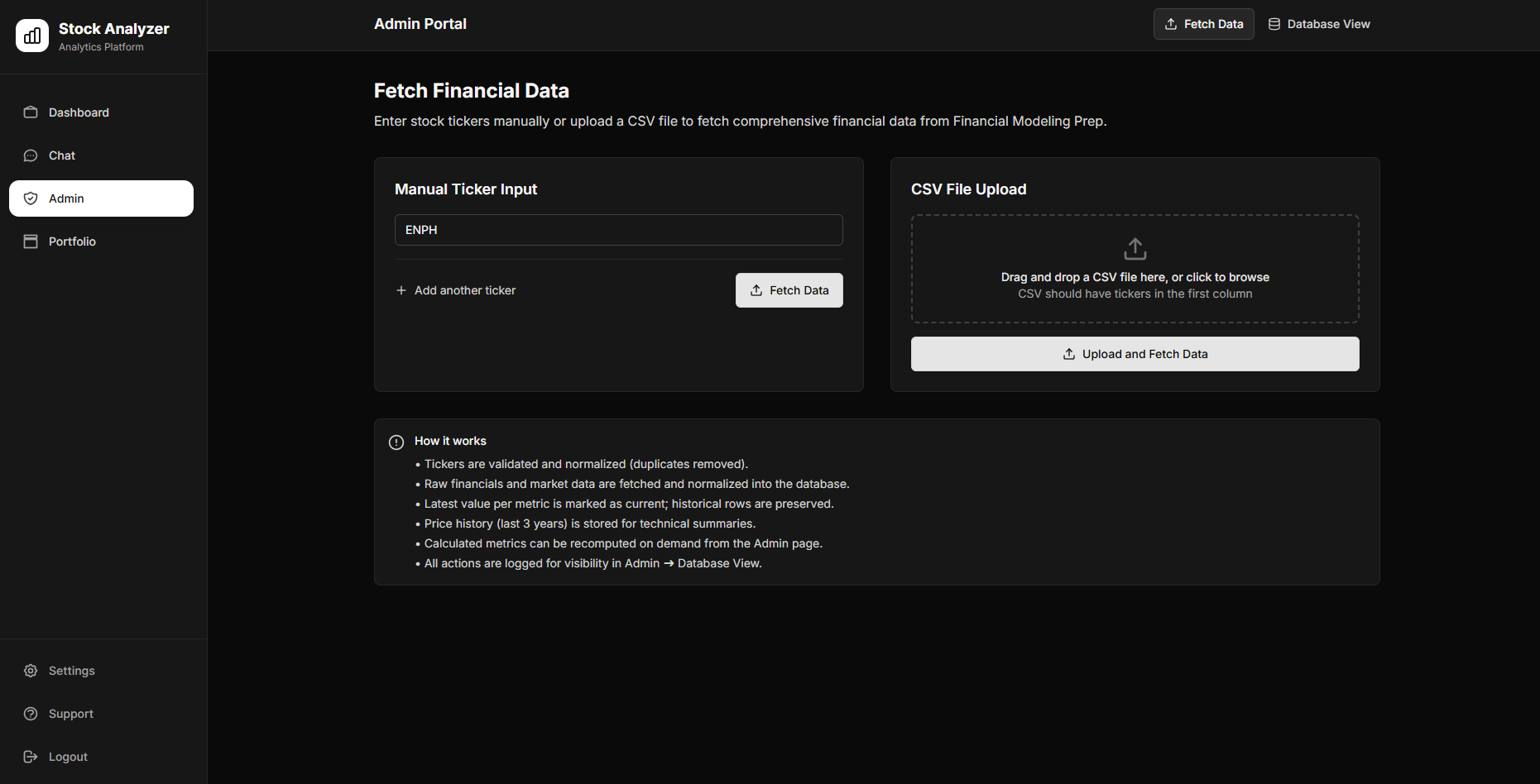
Task: Select the Portfolio window icon
Action: 31,241
